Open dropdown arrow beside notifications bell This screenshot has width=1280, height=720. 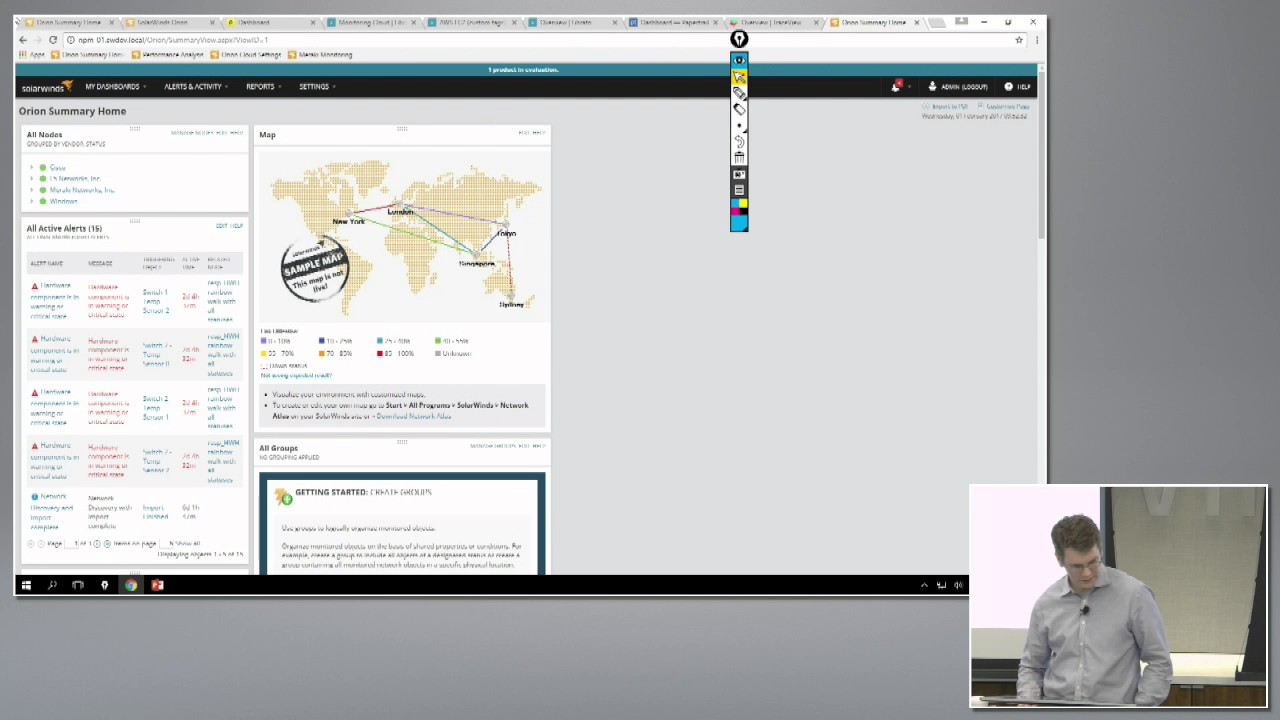pyautogui.click(x=909, y=87)
